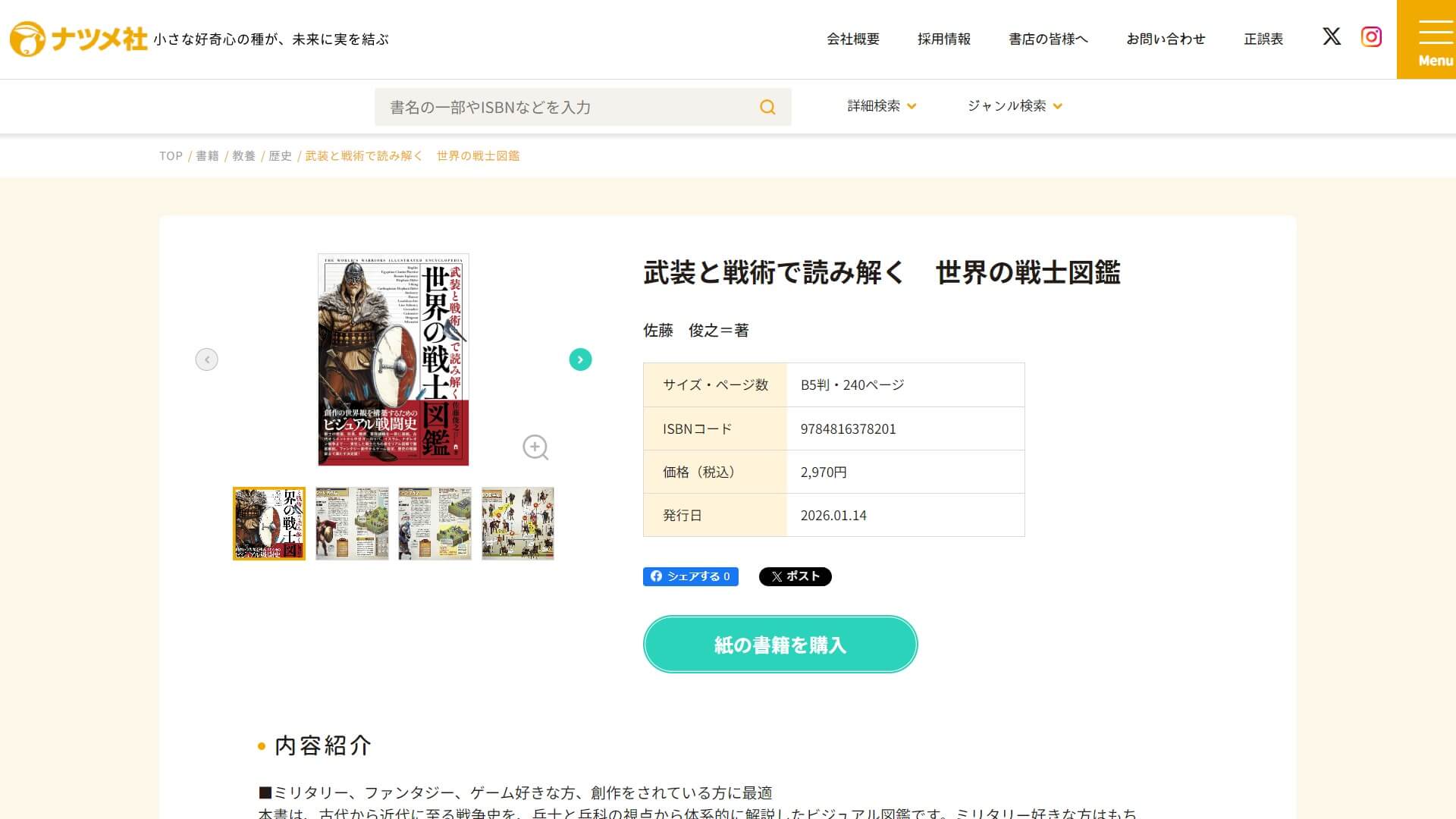Select the second page-spread thumbnail
1456x819 pixels.
point(352,524)
